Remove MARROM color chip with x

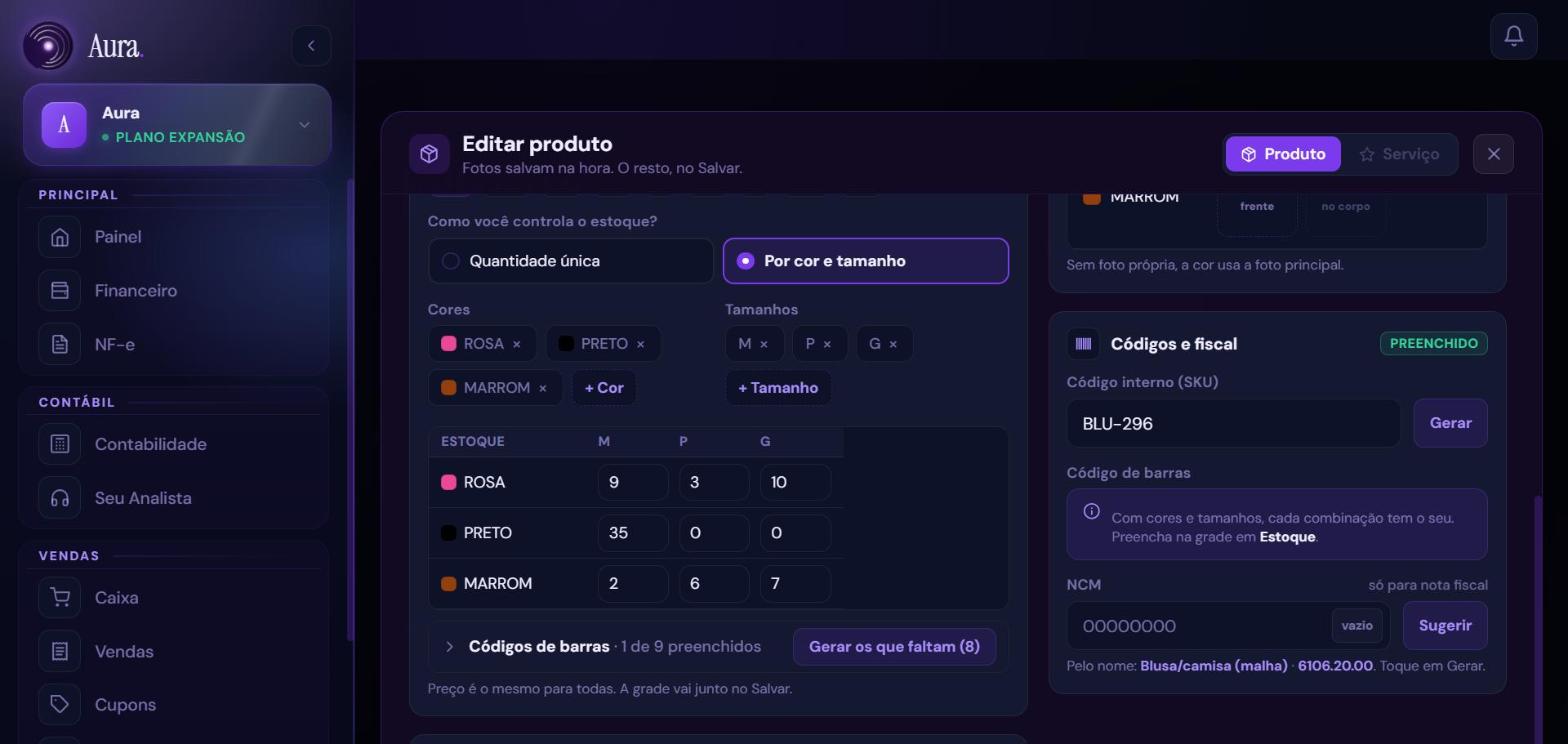pos(542,388)
